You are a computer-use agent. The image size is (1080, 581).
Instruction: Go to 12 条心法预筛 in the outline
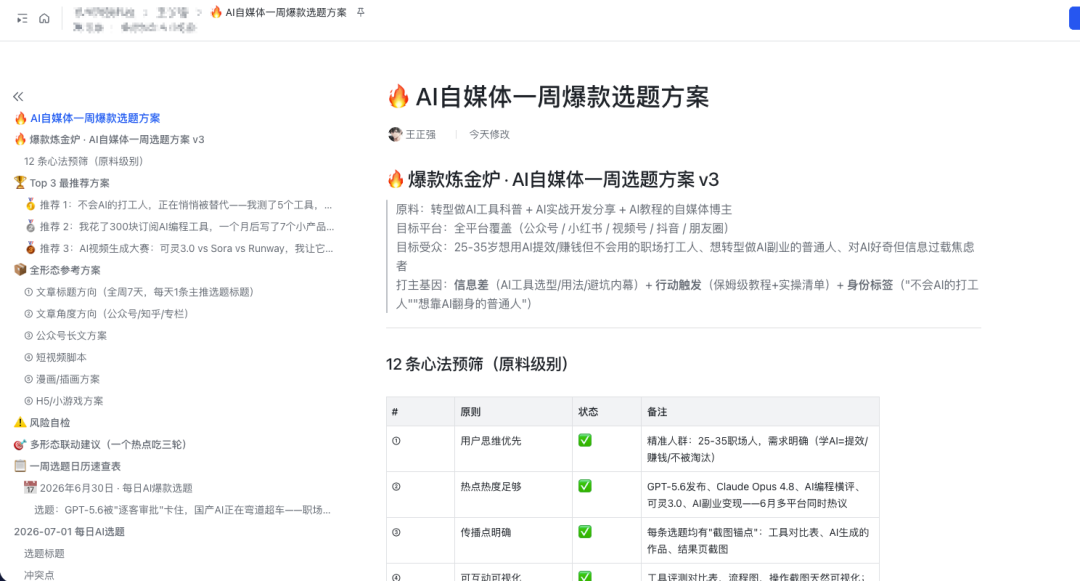(83, 161)
